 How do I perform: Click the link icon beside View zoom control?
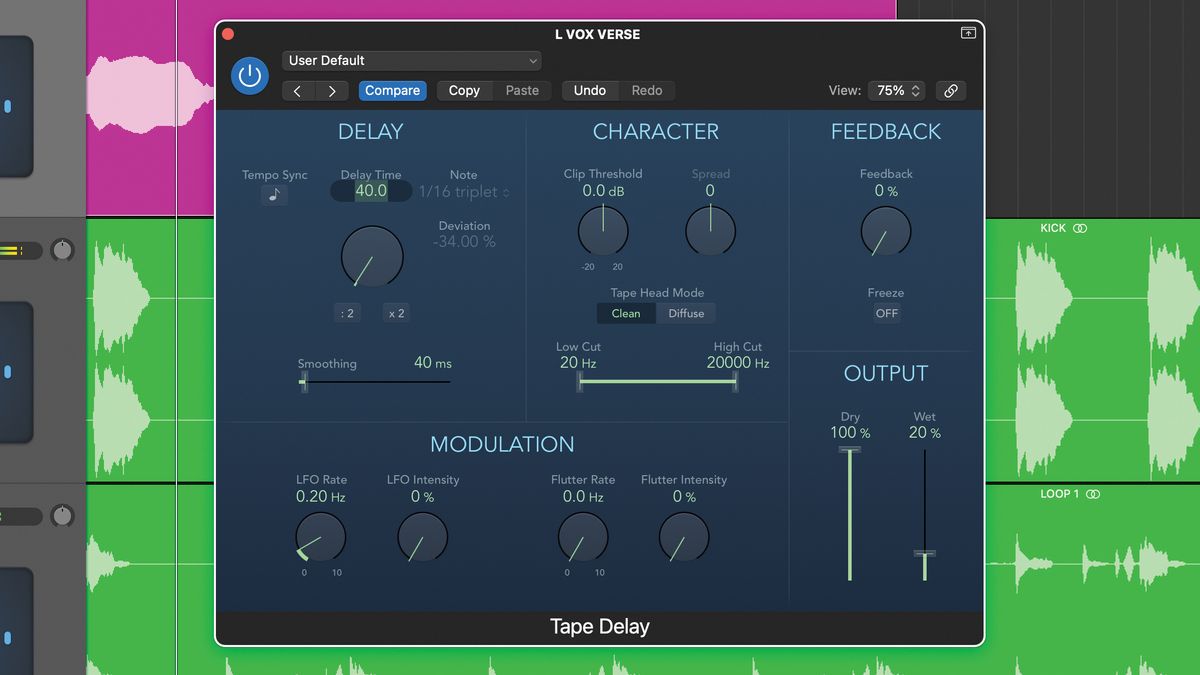[950, 90]
